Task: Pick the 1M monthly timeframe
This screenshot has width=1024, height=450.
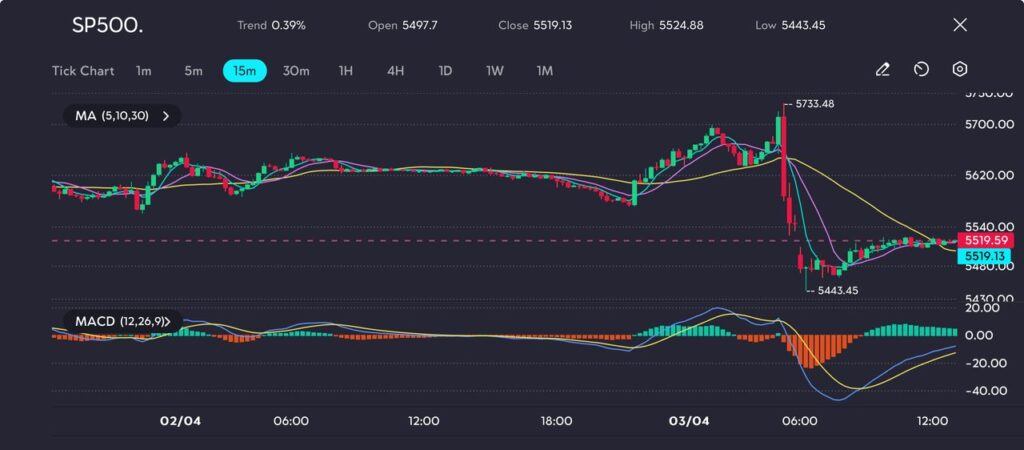Action: click(x=545, y=71)
